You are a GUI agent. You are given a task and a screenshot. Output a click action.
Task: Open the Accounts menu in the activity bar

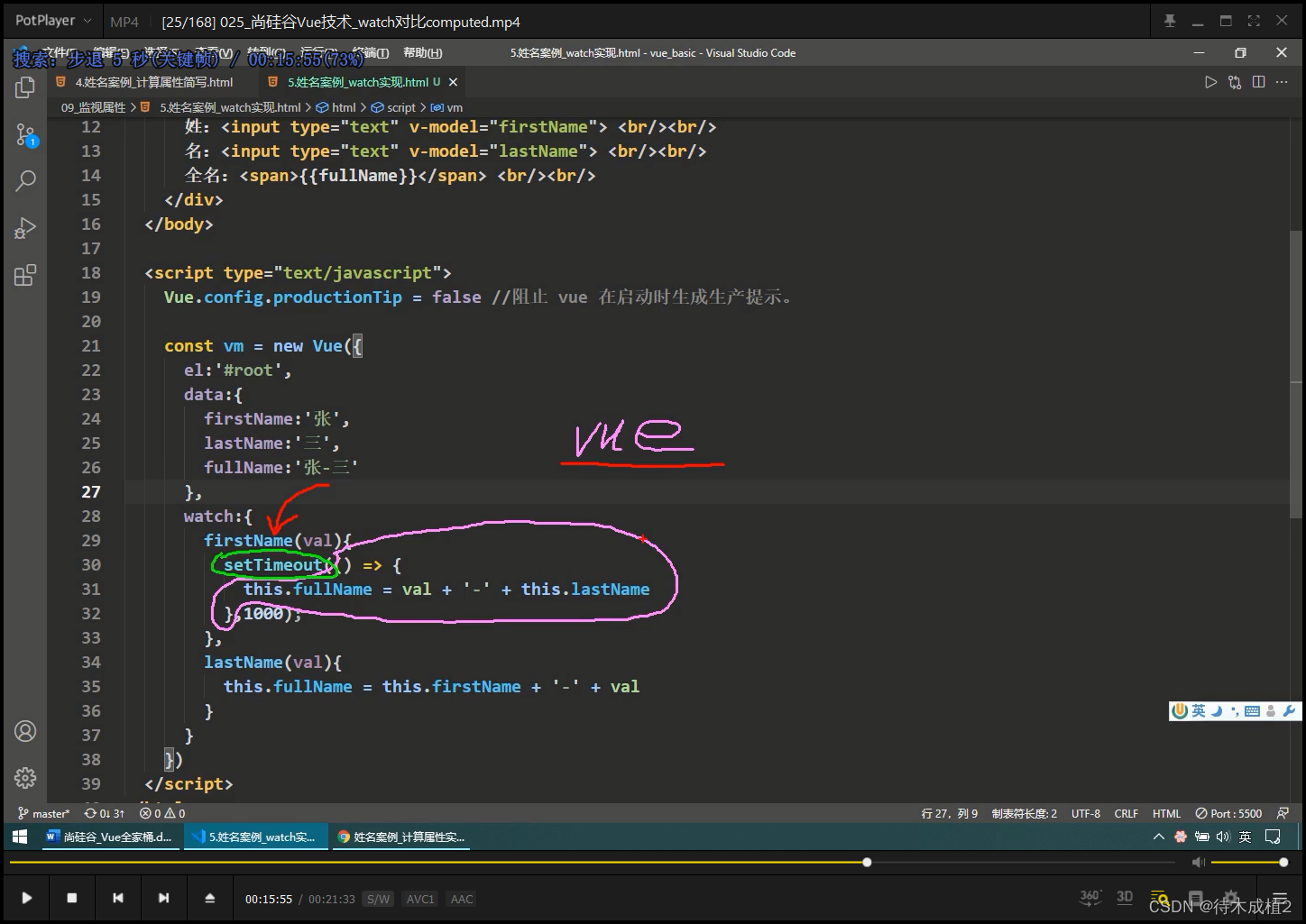pyautogui.click(x=25, y=731)
